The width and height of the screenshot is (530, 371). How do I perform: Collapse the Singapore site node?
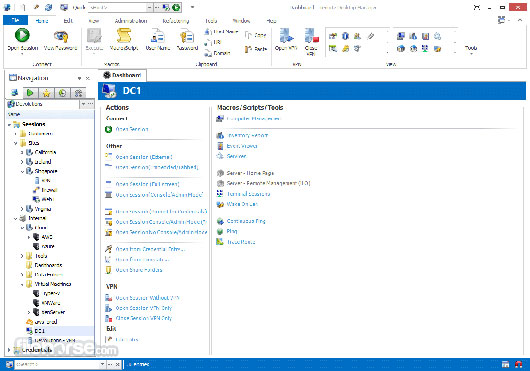tap(22, 171)
